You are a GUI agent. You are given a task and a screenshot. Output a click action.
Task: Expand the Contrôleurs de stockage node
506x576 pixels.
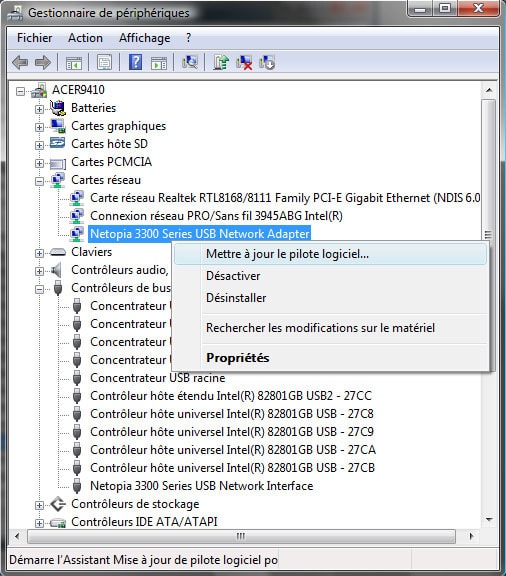pyautogui.click(x=39, y=505)
